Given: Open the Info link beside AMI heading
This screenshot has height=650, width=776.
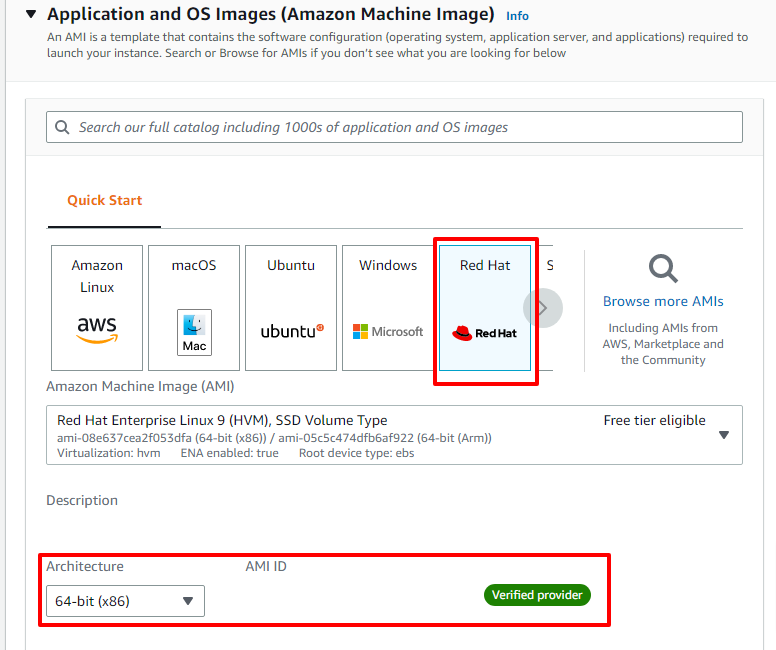Looking at the screenshot, I should coord(517,16).
